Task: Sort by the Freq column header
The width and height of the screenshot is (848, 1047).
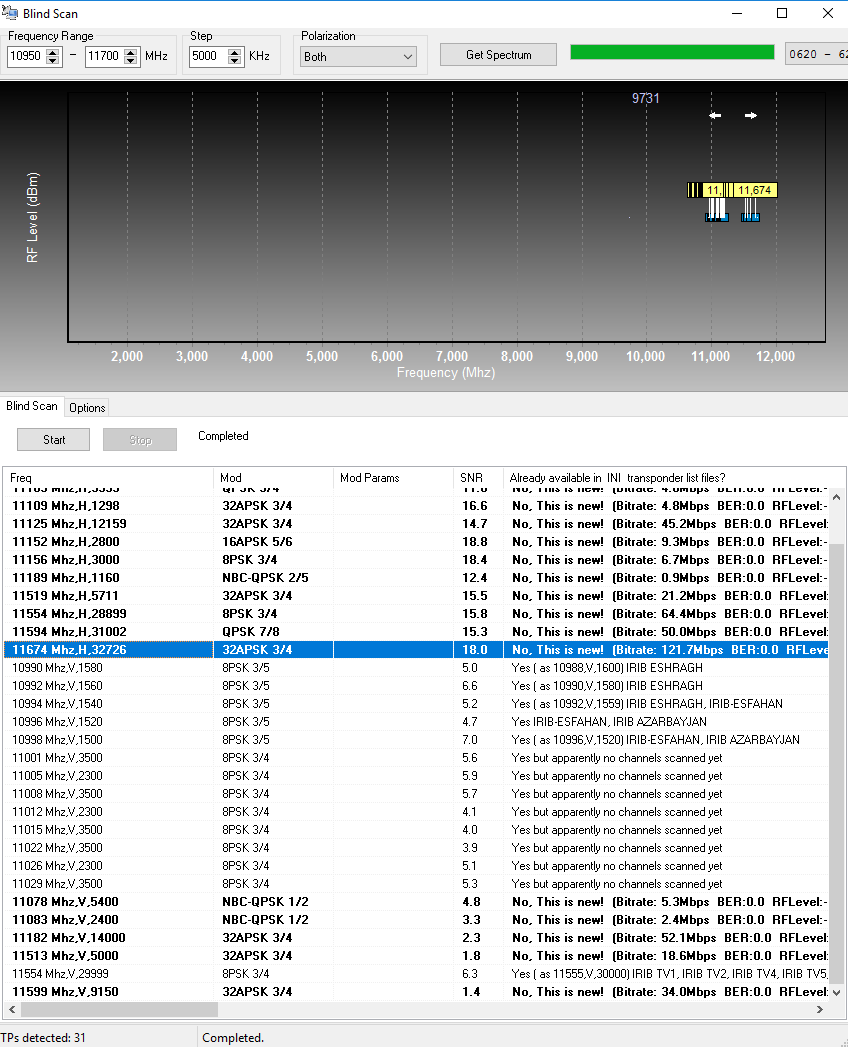Action: 108,478
